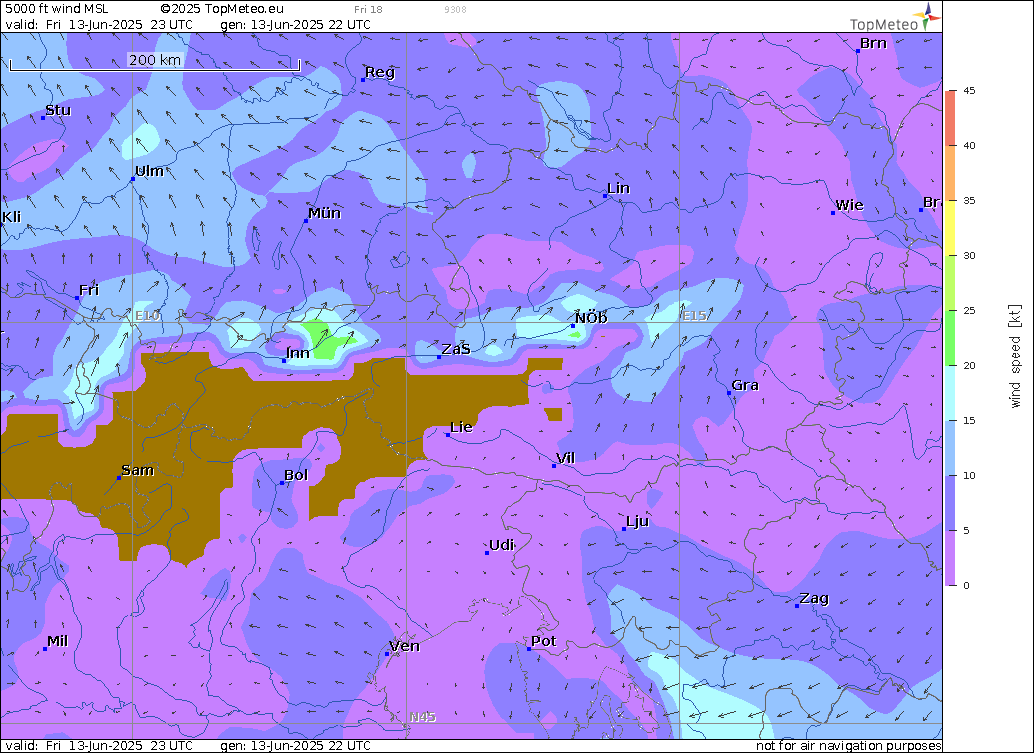Click the Stu city marker

pyautogui.click(x=44, y=117)
